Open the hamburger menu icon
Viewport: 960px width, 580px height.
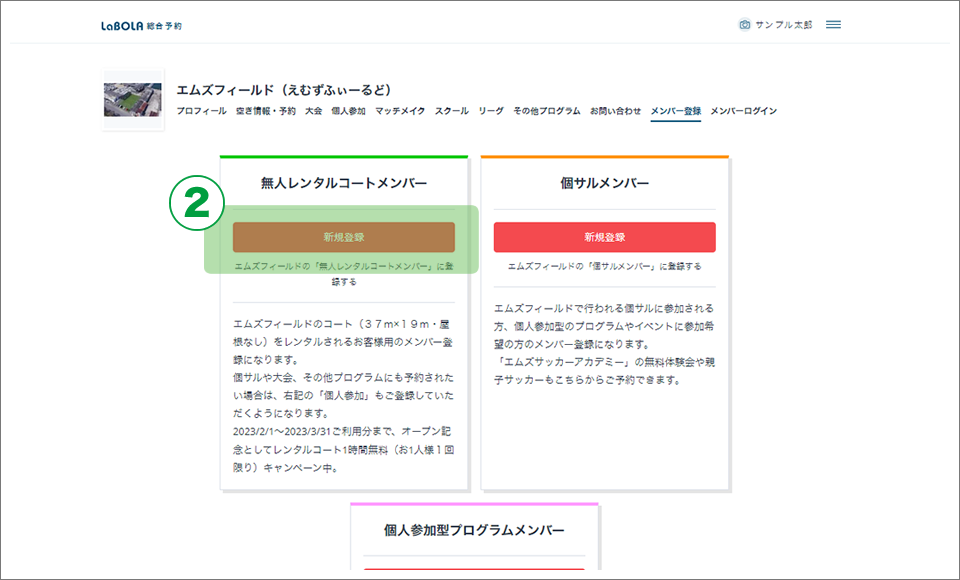pyautogui.click(x=833, y=25)
